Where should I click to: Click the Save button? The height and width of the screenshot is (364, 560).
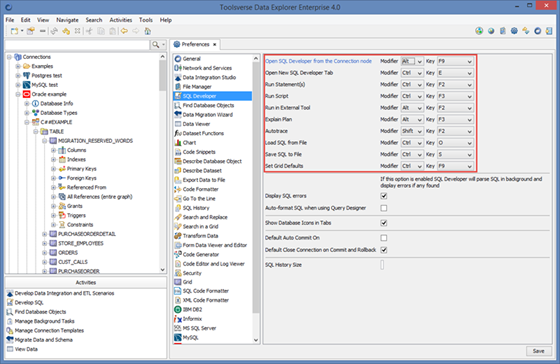point(539,351)
